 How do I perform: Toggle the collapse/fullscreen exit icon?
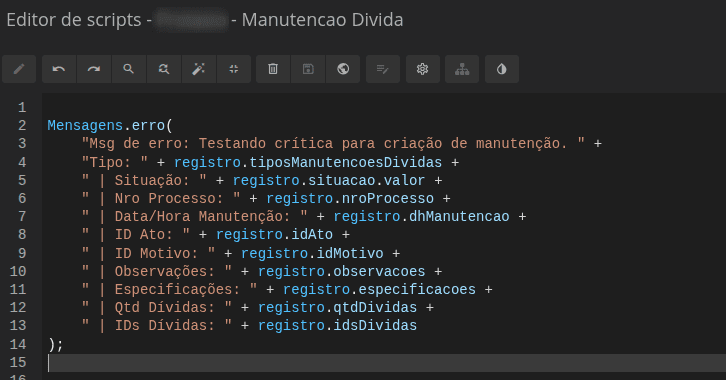(234, 69)
